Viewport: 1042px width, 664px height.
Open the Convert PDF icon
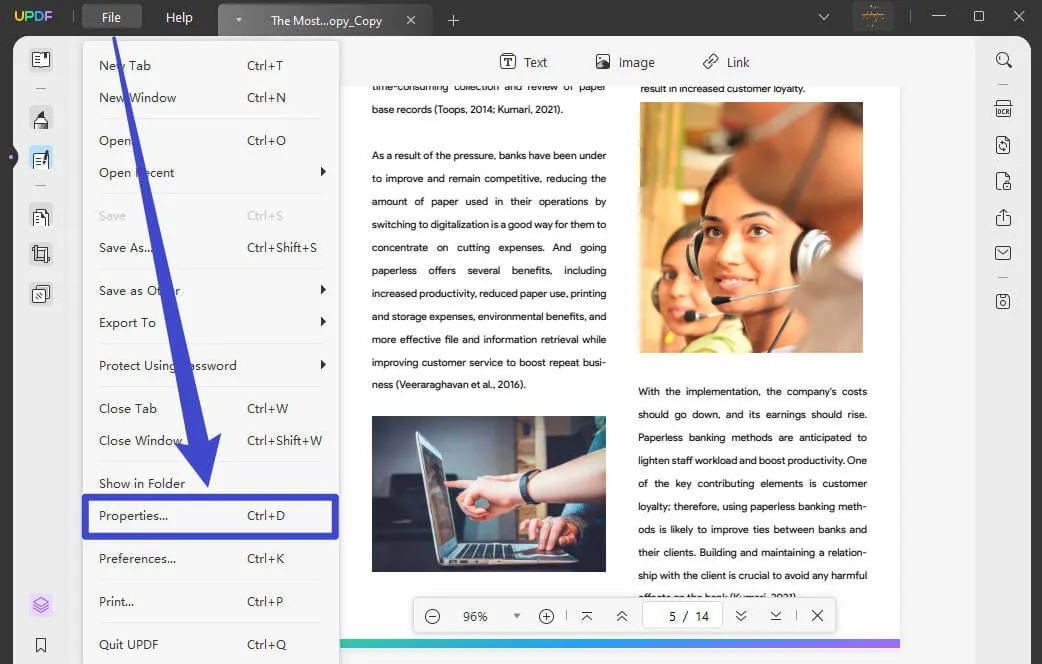[1003, 145]
